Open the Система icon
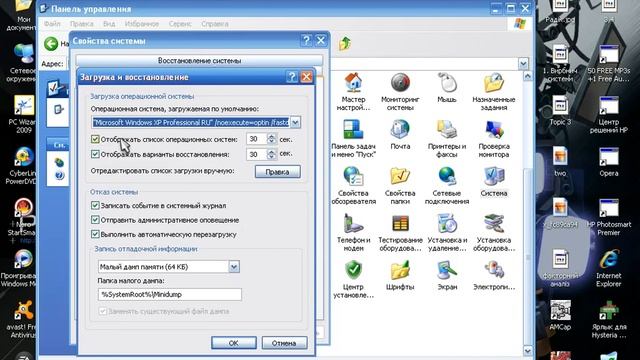The image size is (640, 360). pyautogui.click(x=494, y=177)
